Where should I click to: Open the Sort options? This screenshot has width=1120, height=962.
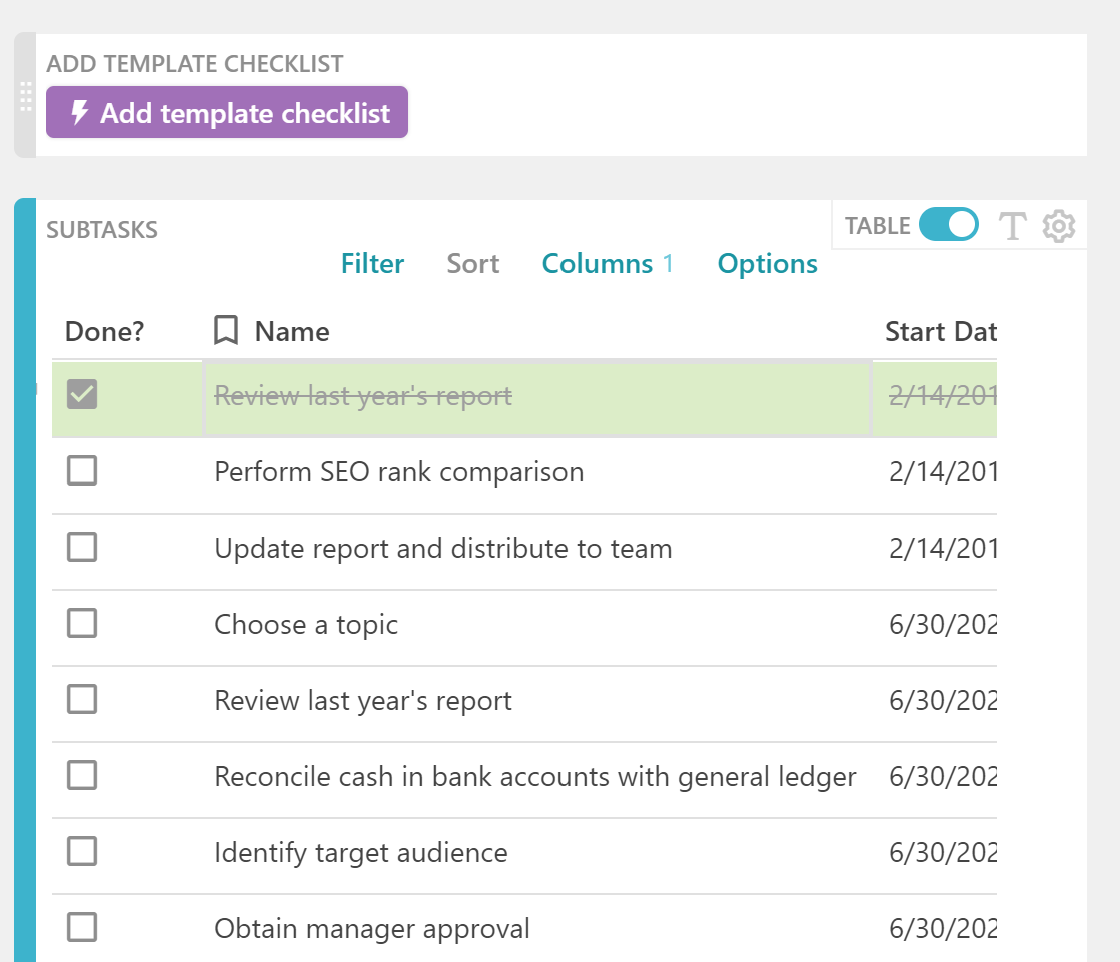pyautogui.click(x=473, y=264)
